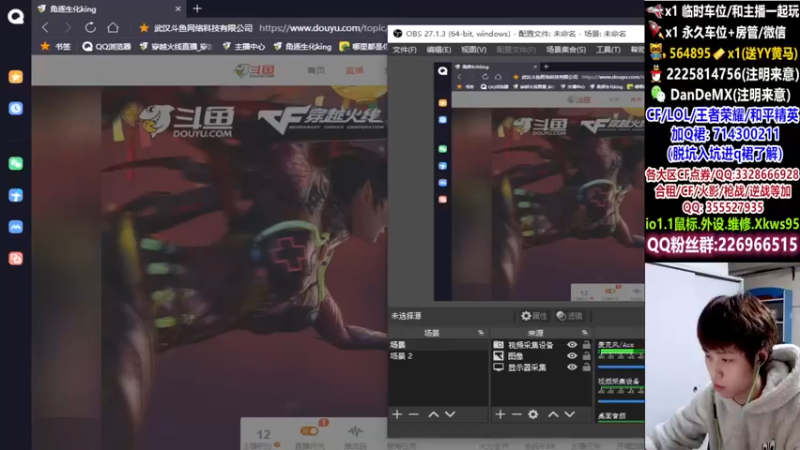The image size is (800, 450).
Task: Switch to the 角逐生化king browser tab
Action: [x=108, y=9]
